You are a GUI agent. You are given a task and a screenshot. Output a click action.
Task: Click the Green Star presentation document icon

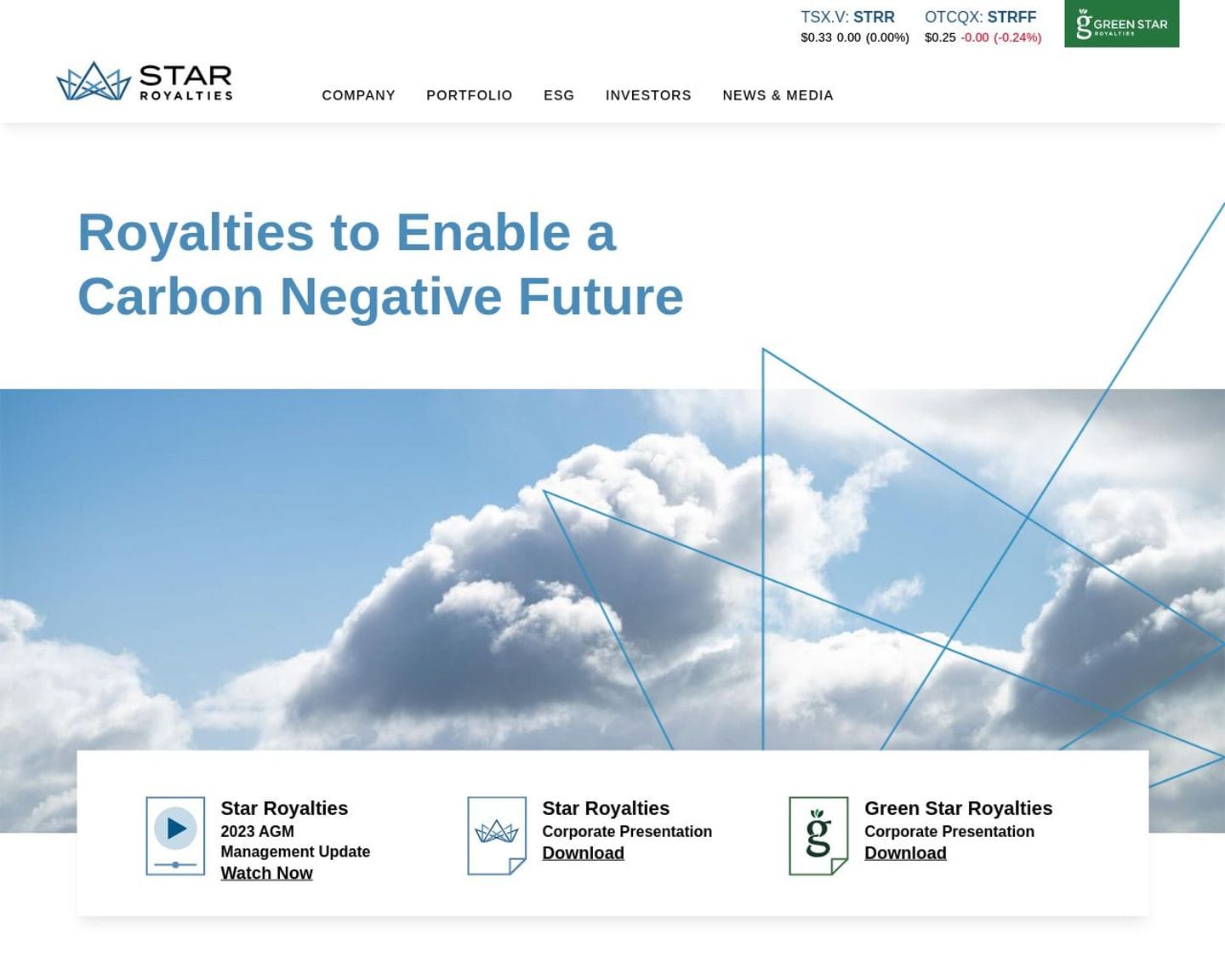(x=818, y=835)
